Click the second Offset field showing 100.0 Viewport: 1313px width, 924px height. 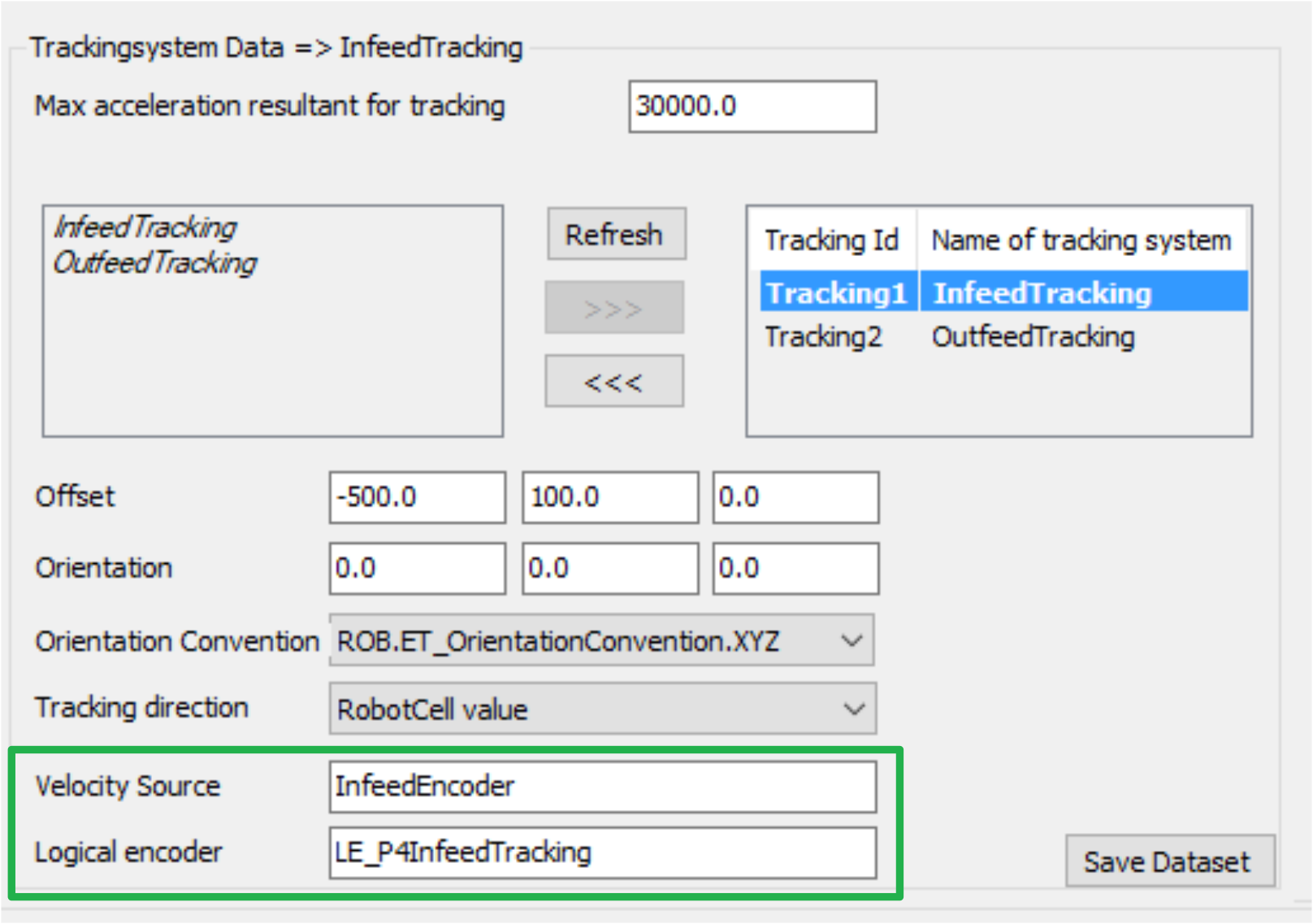(x=610, y=497)
